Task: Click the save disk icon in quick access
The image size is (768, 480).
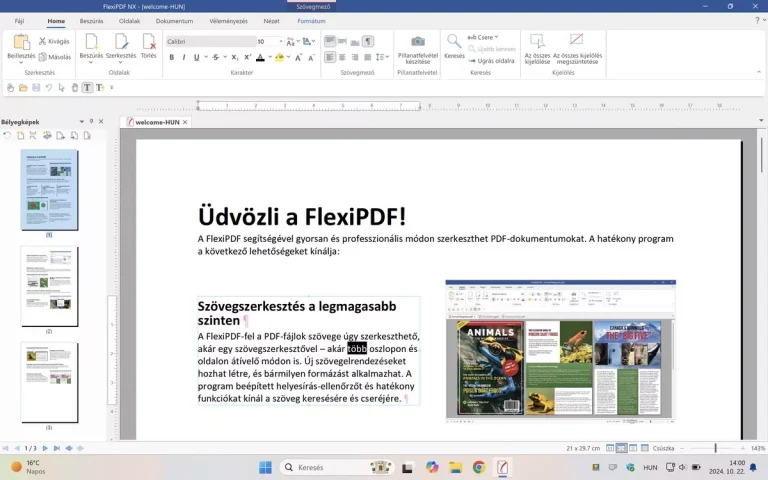Action: coord(36,88)
